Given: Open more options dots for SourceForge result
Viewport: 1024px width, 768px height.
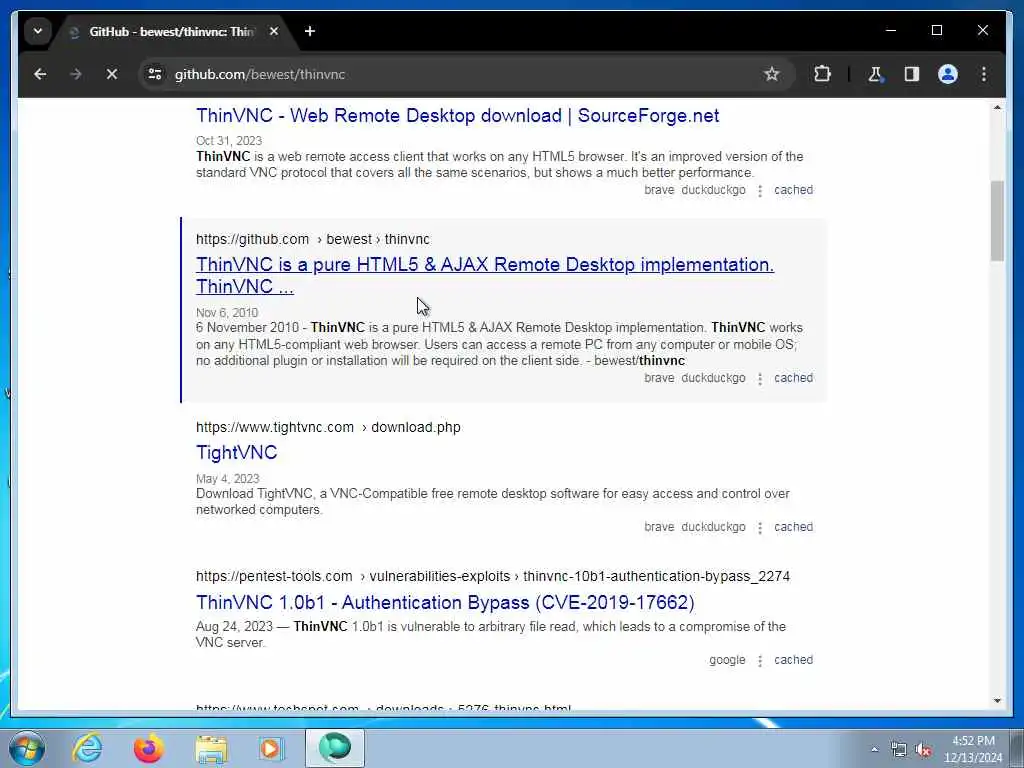Looking at the screenshot, I should click(x=760, y=191).
